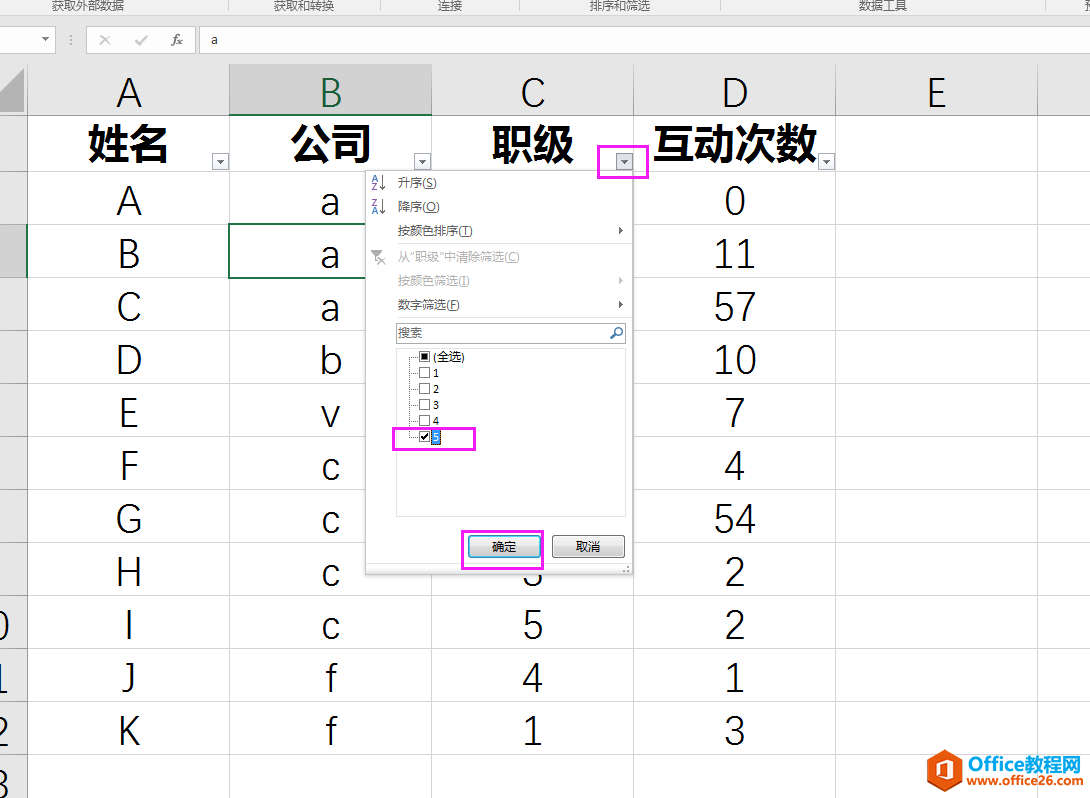Check the filter value 1 checkbox
The height and width of the screenshot is (798, 1090).
424,373
